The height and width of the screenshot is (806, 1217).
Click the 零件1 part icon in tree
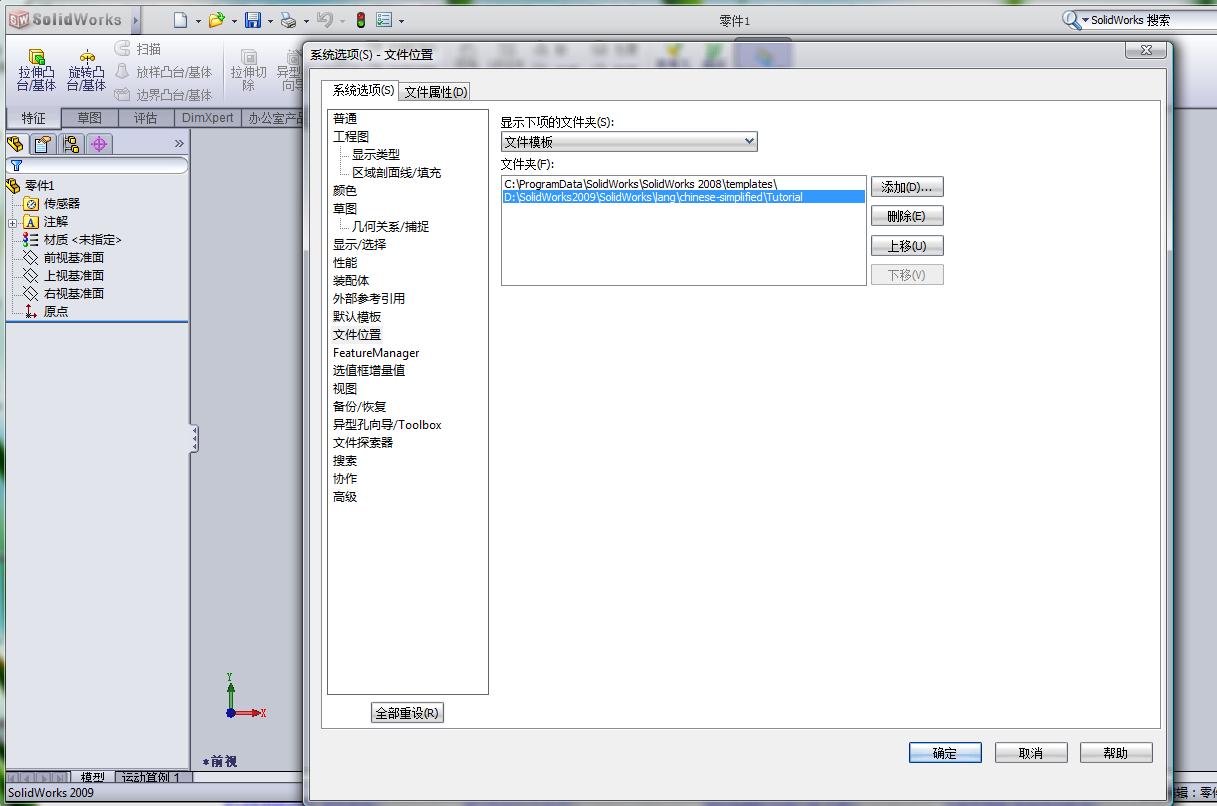pyautogui.click(x=13, y=185)
